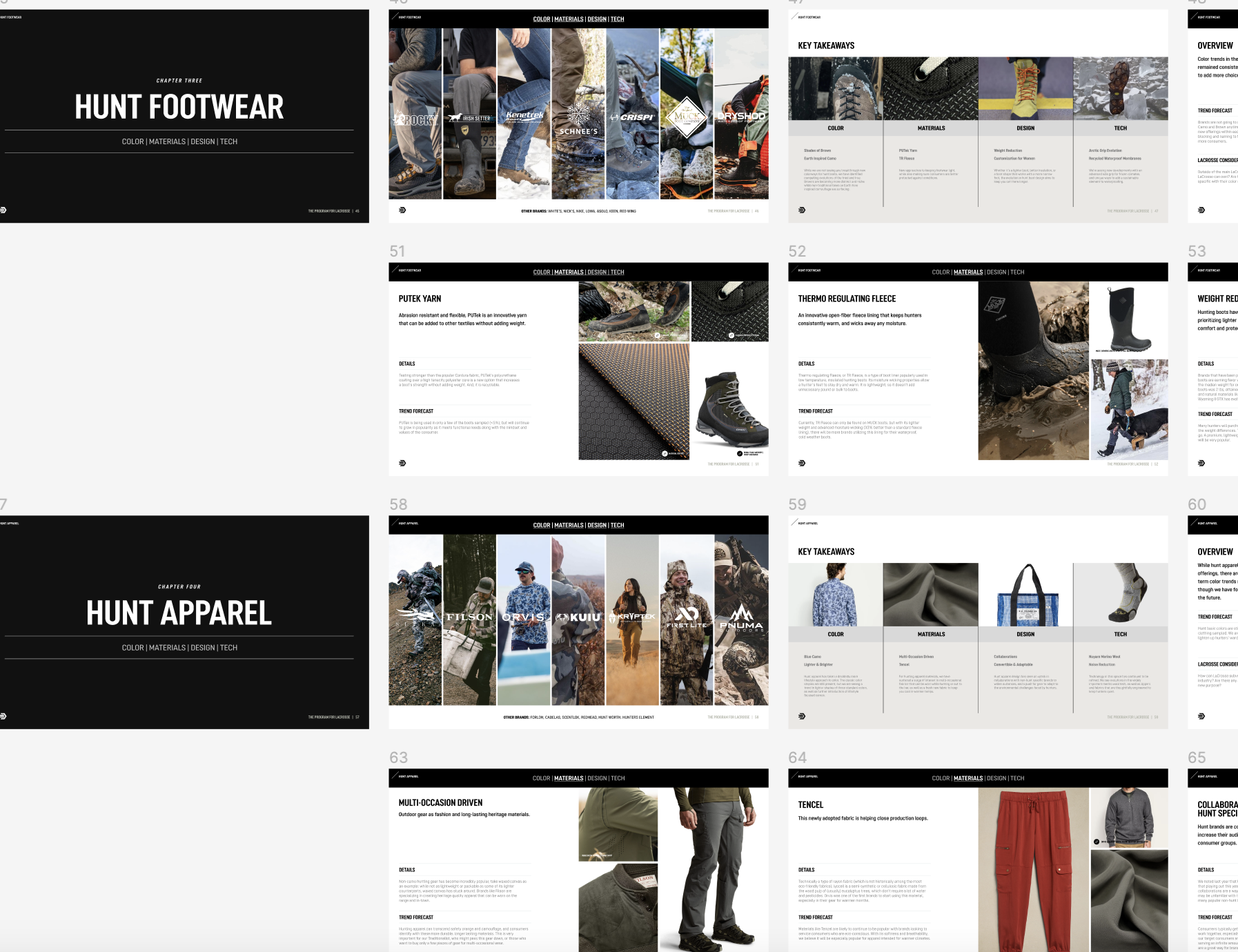Select the Rocky brand logo on footwear slide
1238x952 pixels.
coord(415,119)
